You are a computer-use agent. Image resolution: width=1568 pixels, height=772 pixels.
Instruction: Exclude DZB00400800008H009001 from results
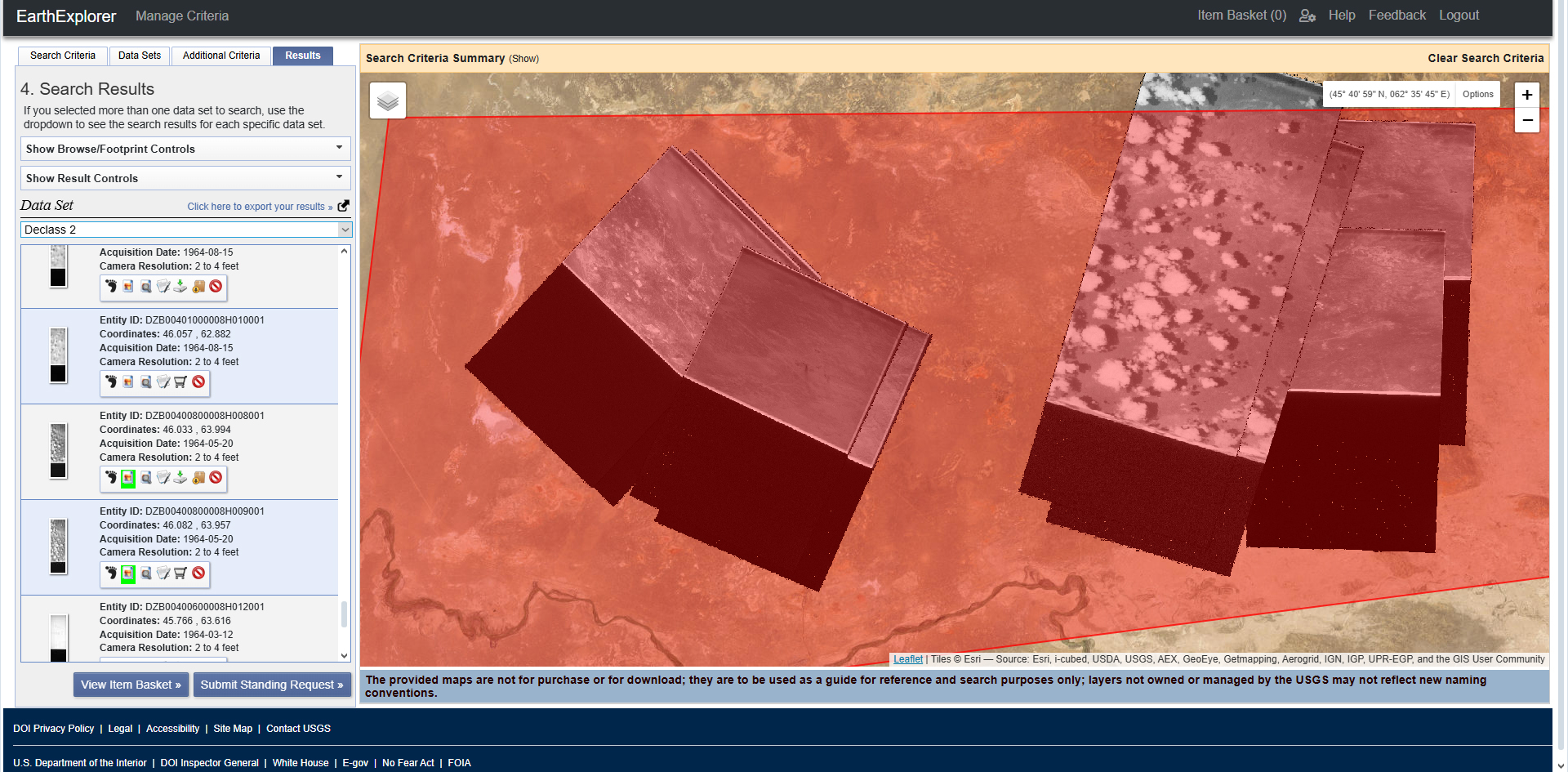click(198, 573)
